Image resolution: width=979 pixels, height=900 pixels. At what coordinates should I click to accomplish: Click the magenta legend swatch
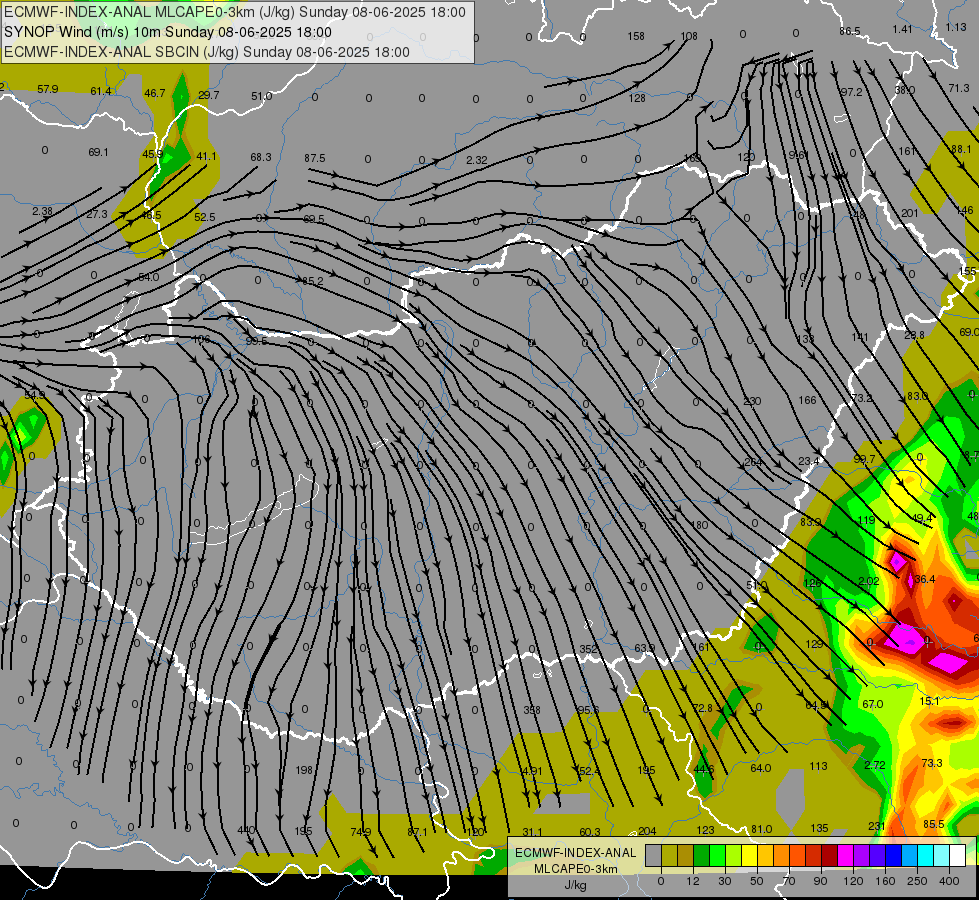coord(846,856)
